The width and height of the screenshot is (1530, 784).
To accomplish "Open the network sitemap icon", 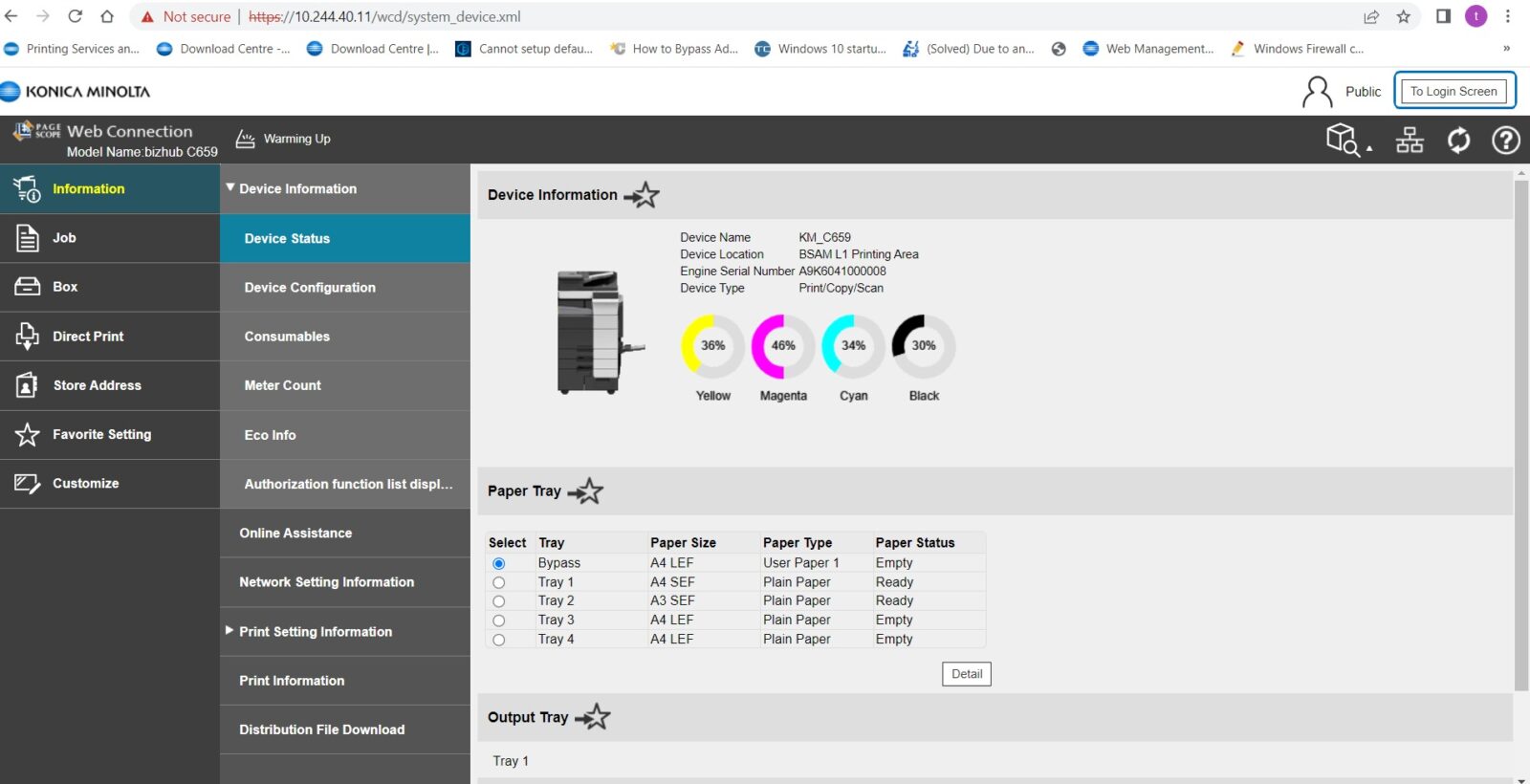I will coord(1409,141).
